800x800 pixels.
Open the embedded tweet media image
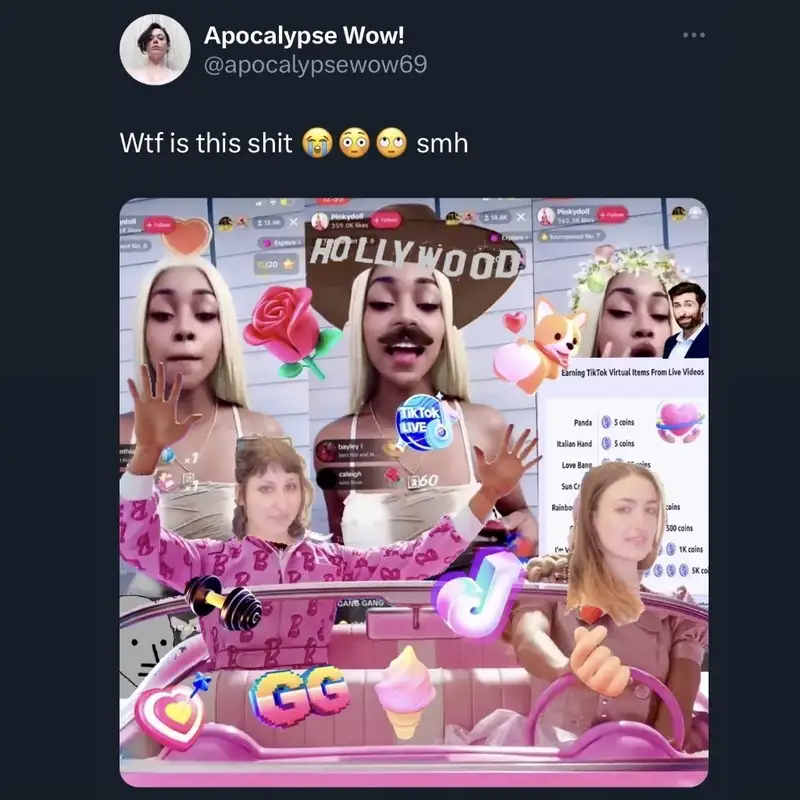414,492
